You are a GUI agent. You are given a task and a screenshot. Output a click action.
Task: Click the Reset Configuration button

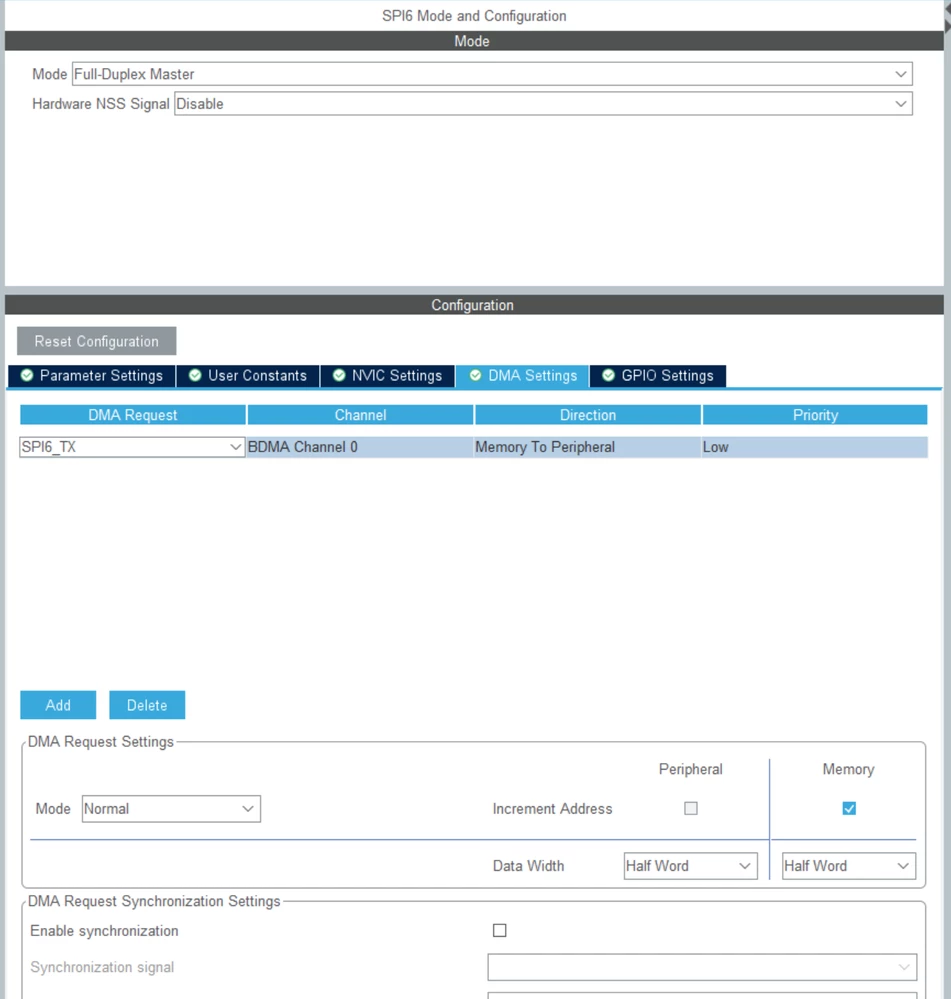click(x=97, y=341)
